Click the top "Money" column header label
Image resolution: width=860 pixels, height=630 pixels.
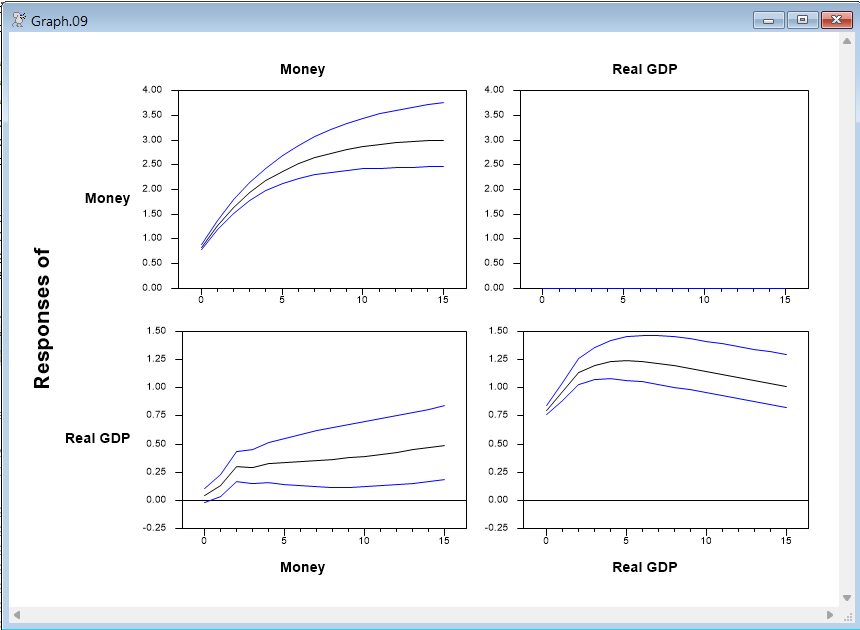302,69
